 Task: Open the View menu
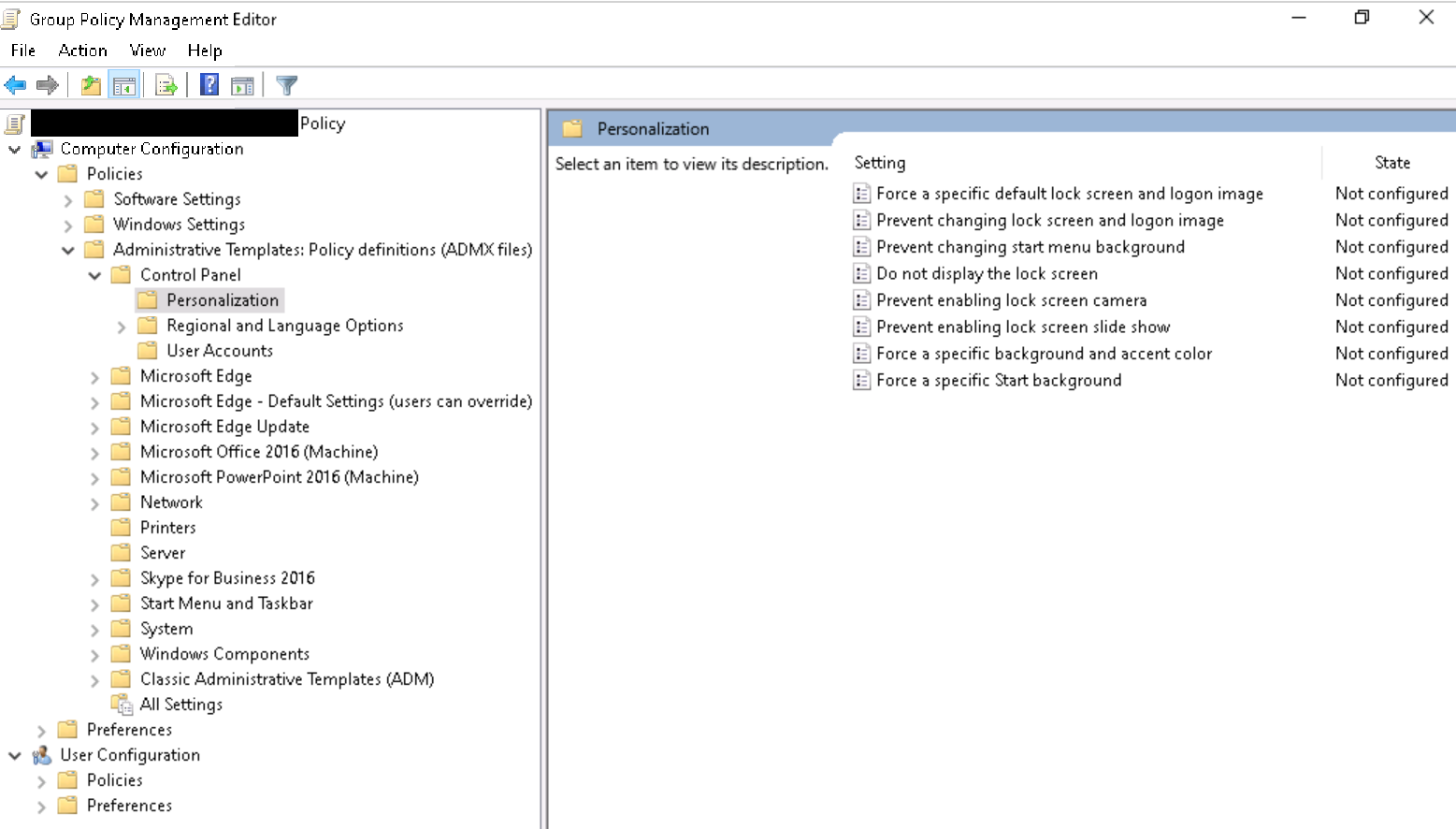point(148,51)
